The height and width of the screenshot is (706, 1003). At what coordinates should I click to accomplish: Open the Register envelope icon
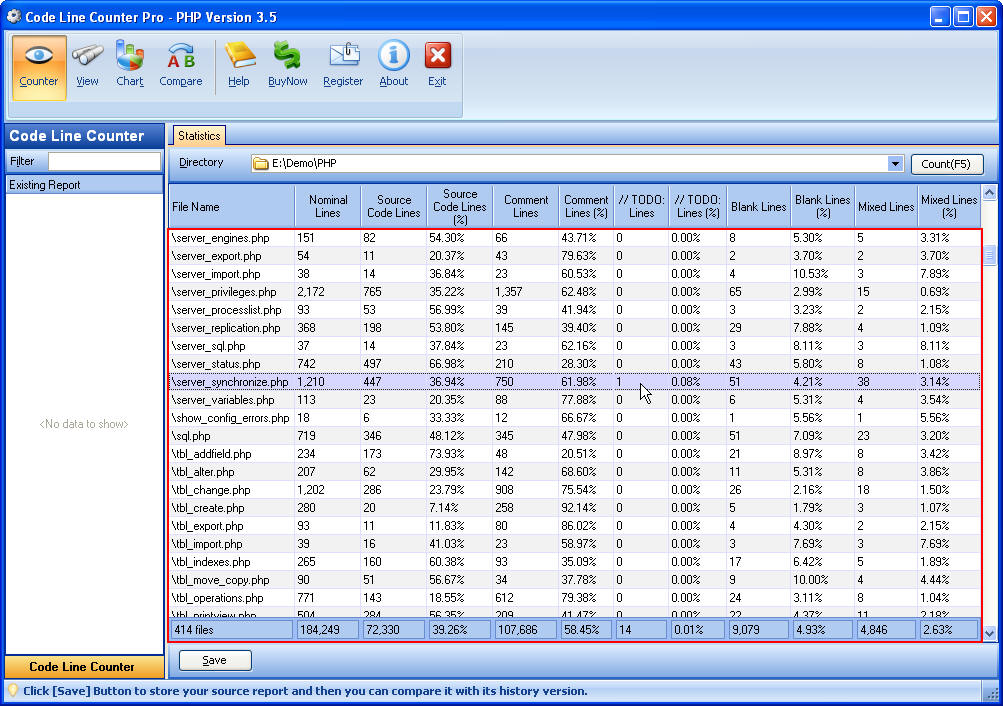(x=344, y=56)
